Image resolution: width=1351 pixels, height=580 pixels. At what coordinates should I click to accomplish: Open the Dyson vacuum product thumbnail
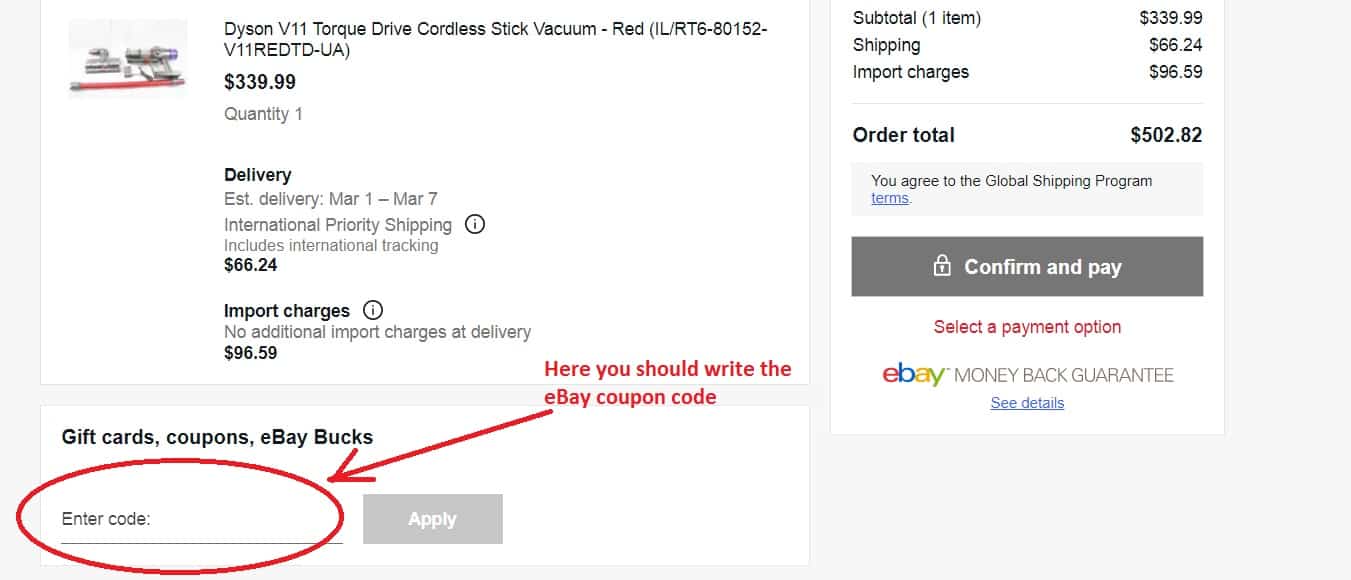tap(127, 58)
